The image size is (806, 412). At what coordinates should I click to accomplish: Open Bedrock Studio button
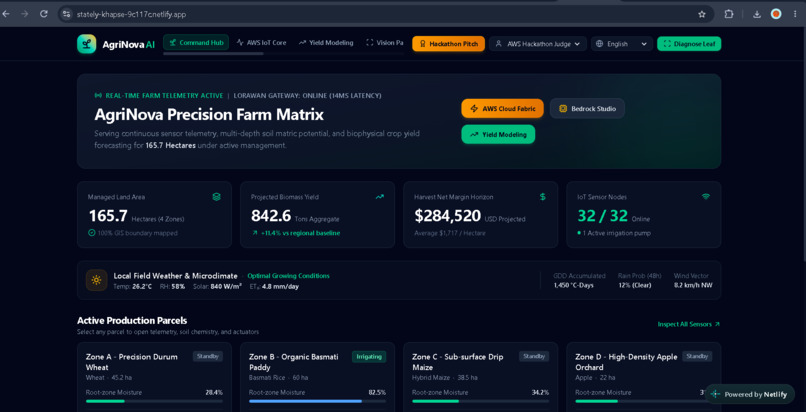(587, 109)
